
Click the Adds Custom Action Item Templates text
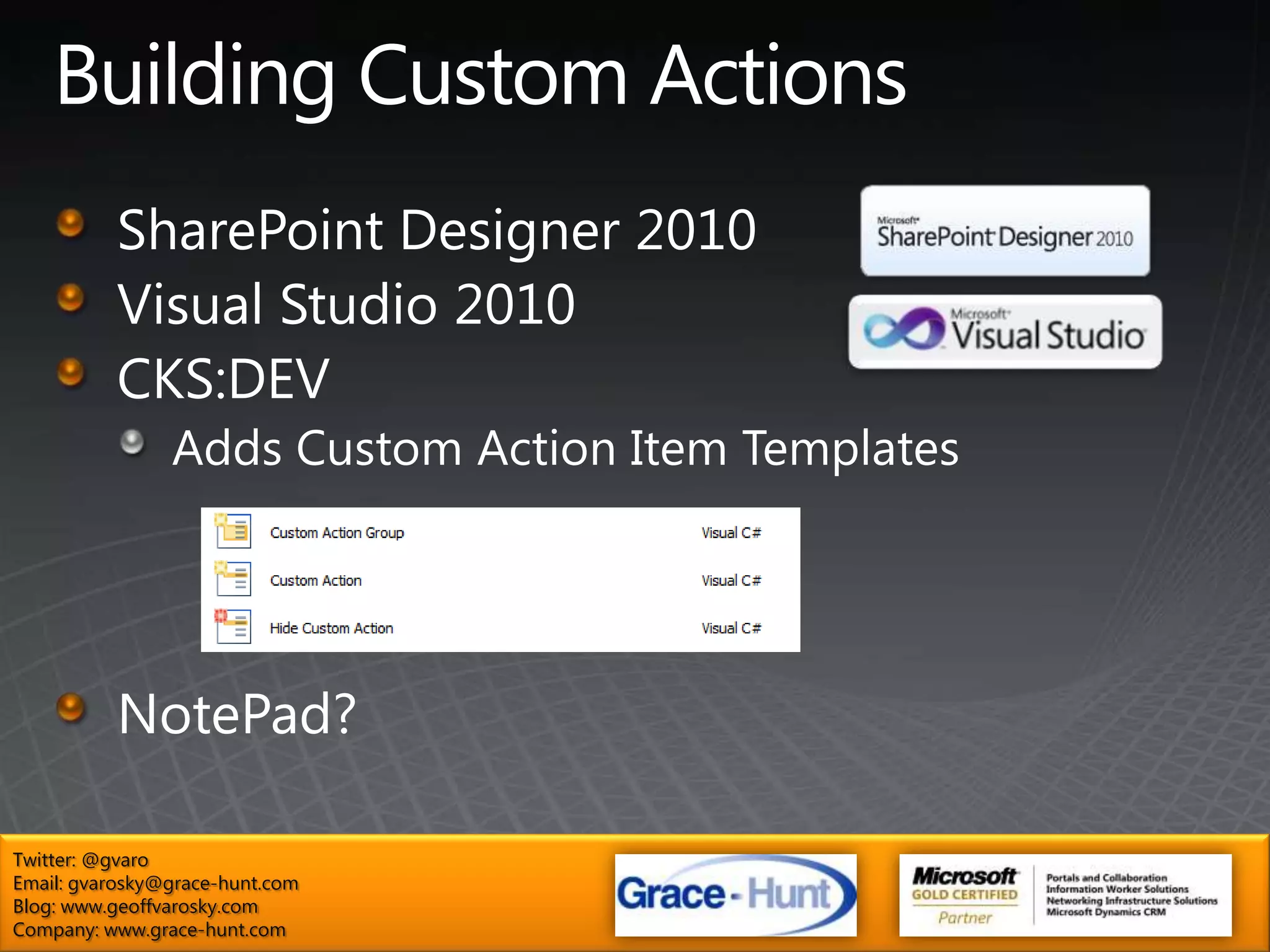click(x=566, y=449)
